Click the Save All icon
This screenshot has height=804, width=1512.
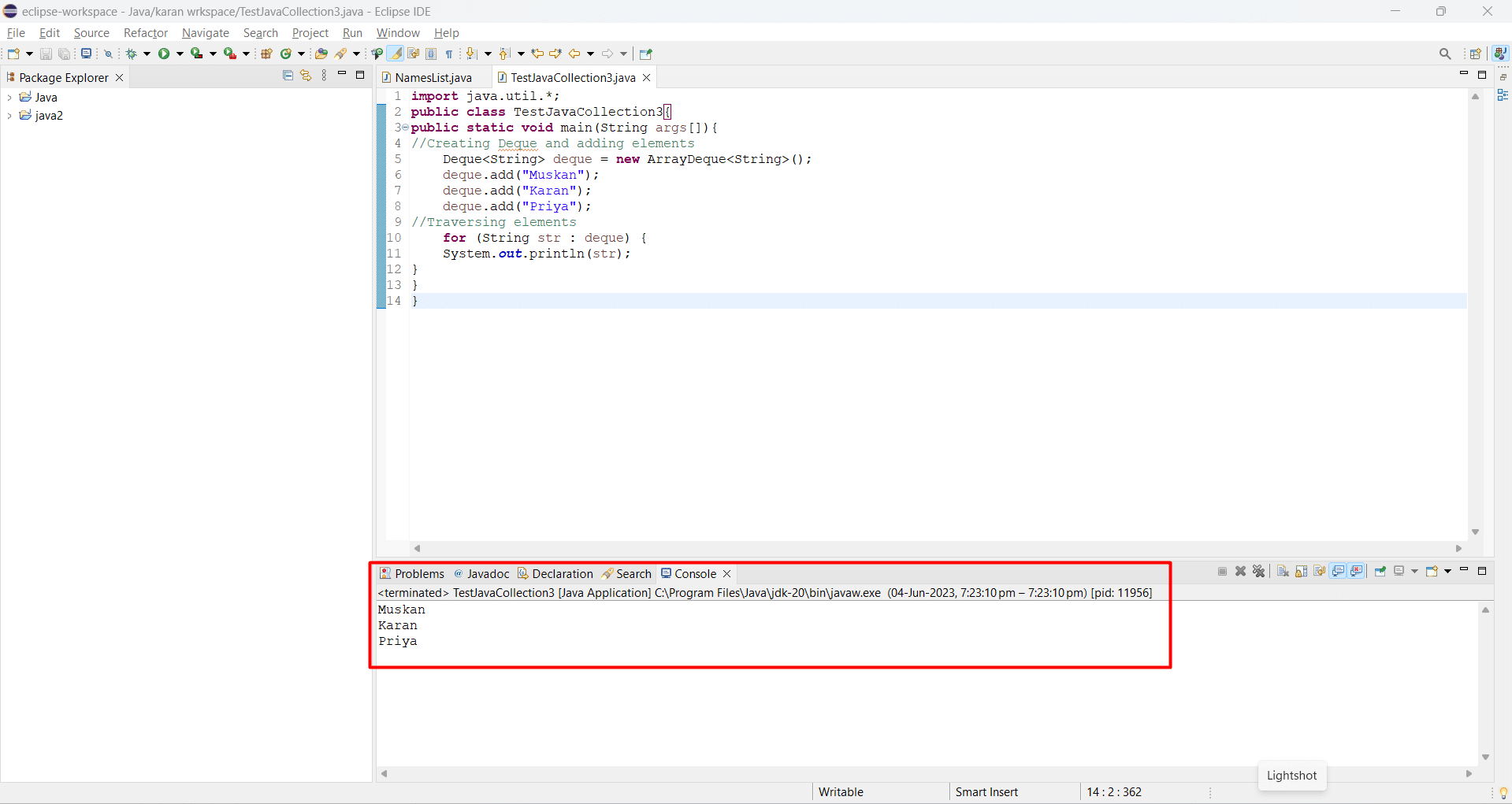(x=65, y=54)
